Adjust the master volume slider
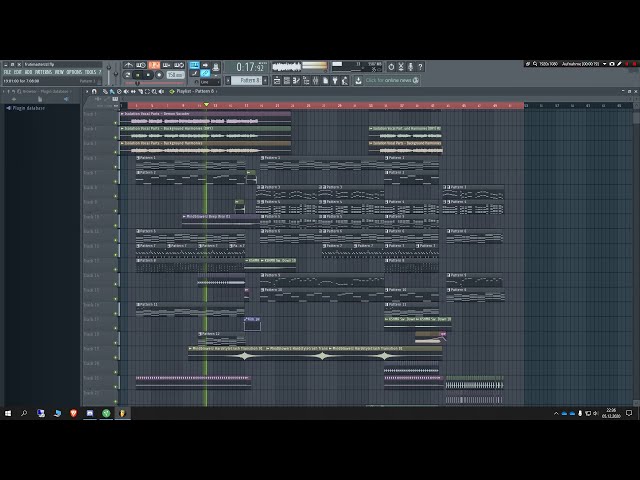640x480 pixels. [109, 73]
